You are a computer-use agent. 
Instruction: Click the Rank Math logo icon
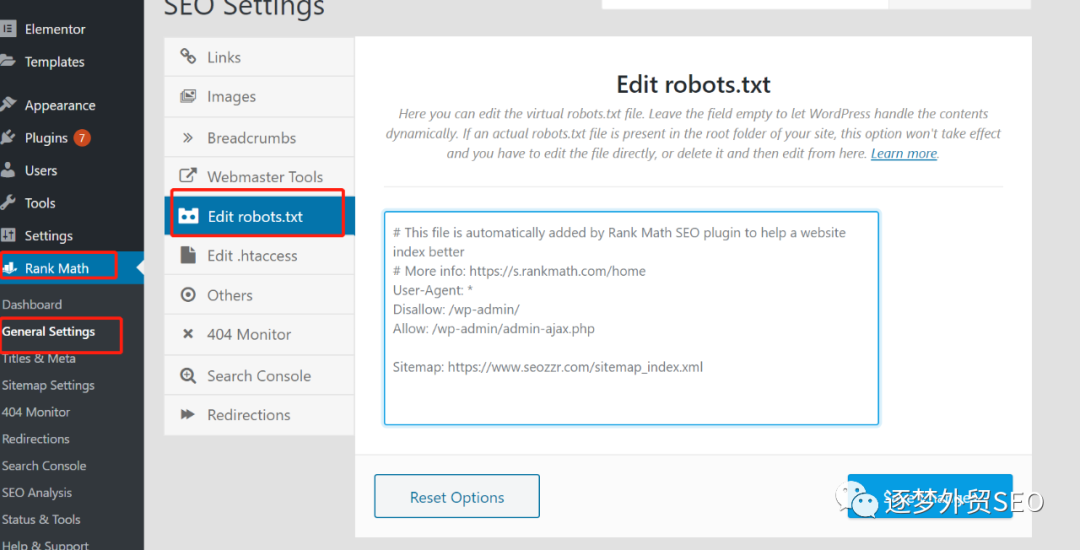[10, 268]
